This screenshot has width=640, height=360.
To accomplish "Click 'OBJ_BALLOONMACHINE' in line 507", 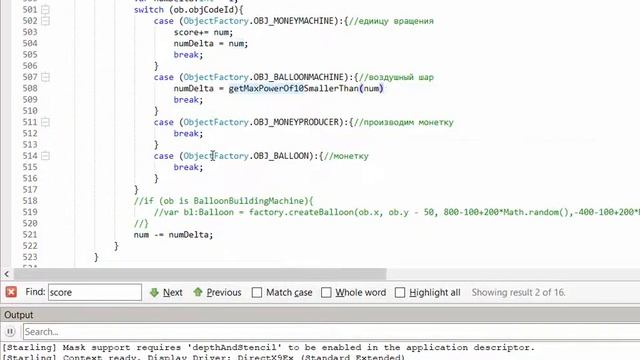I will click(298, 77).
